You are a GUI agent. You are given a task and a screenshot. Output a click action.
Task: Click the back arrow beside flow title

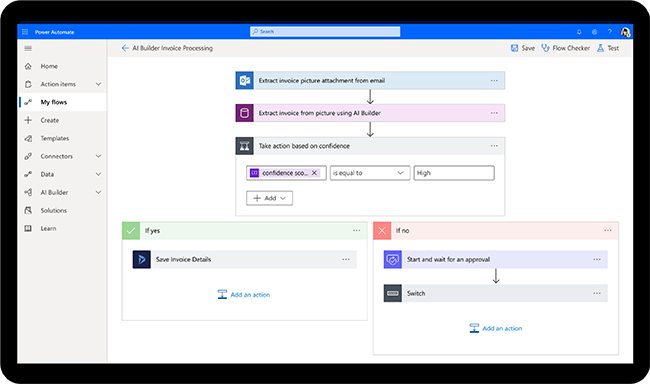(x=125, y=48)
